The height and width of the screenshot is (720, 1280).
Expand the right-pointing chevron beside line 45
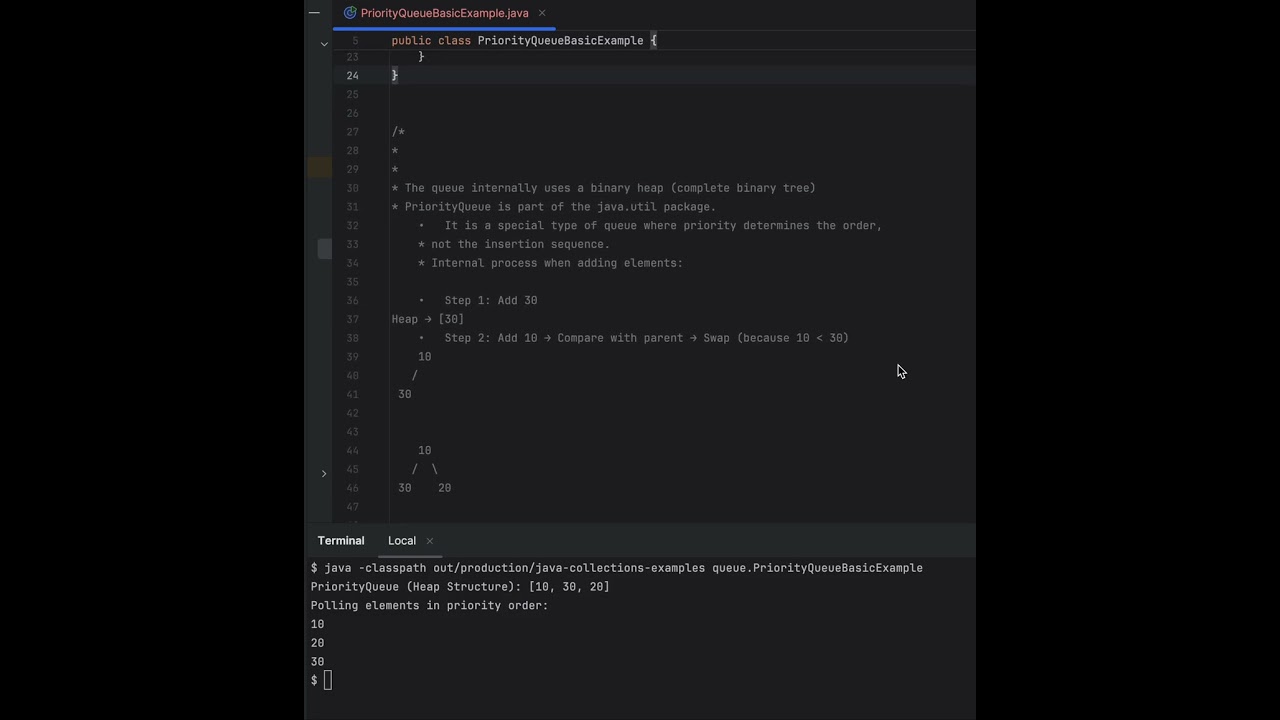point(324,473)
